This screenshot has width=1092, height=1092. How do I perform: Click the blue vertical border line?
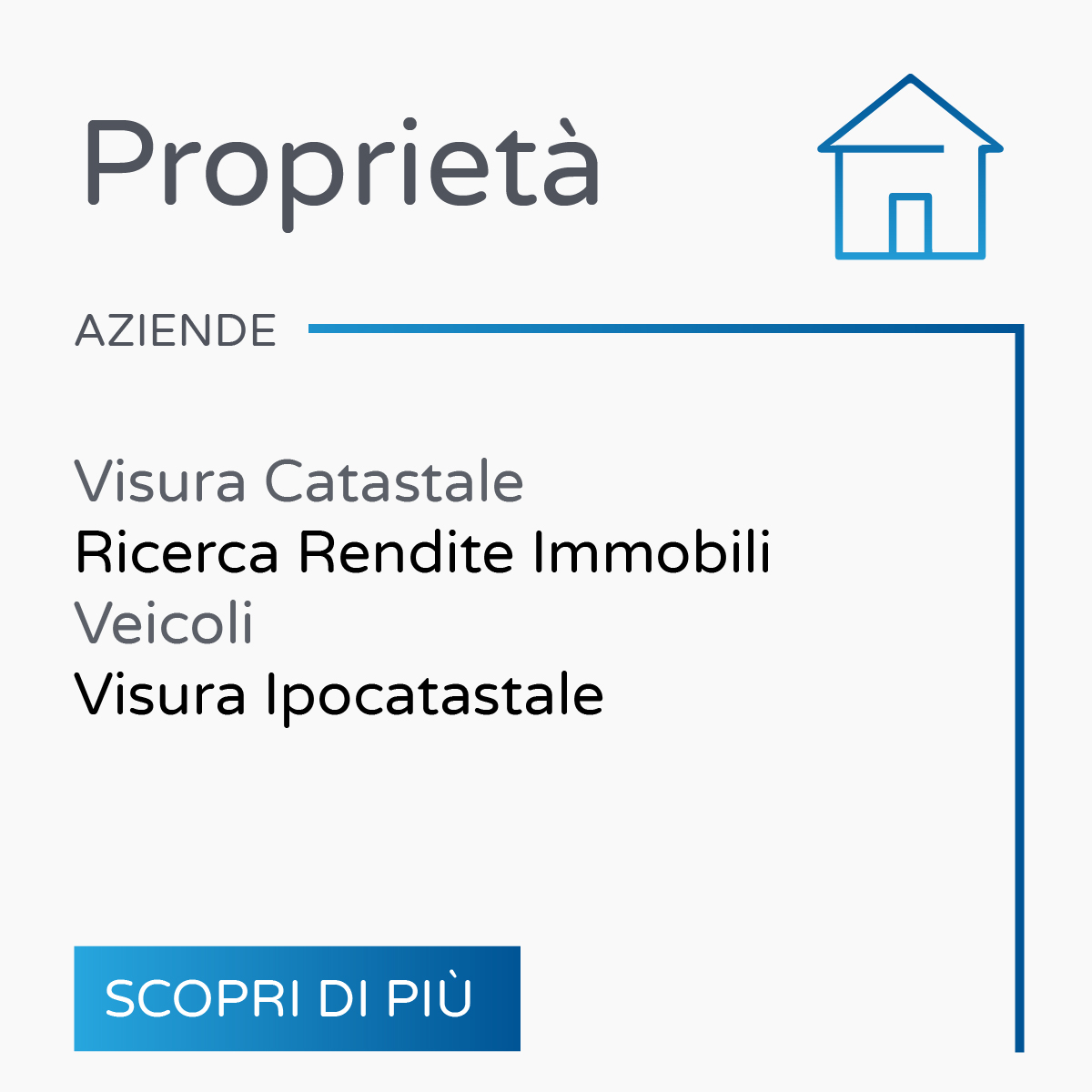coord(1019,688)
